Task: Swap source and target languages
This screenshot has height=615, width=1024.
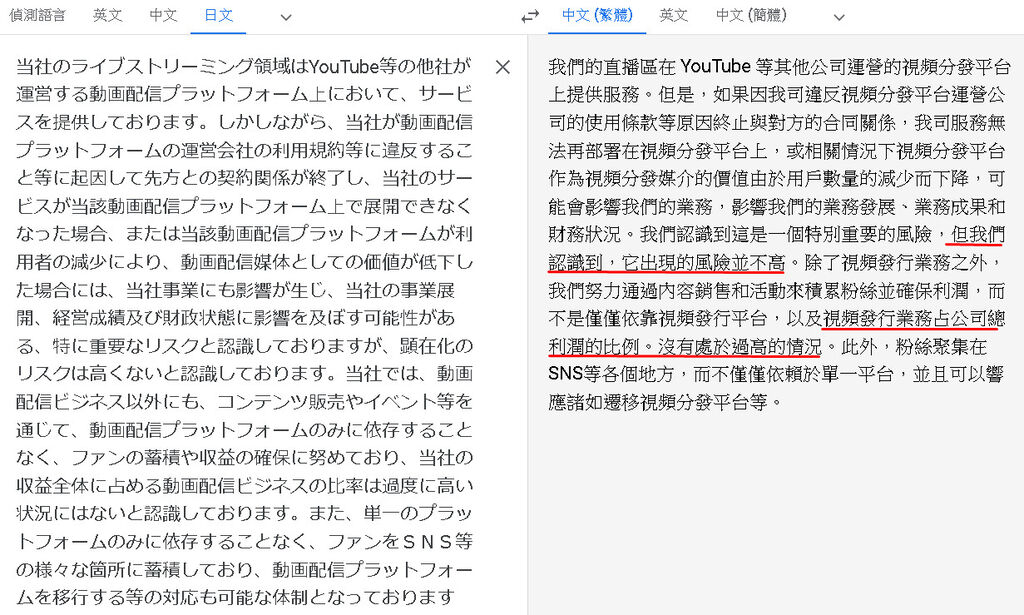Action: (x=530, y=16)
